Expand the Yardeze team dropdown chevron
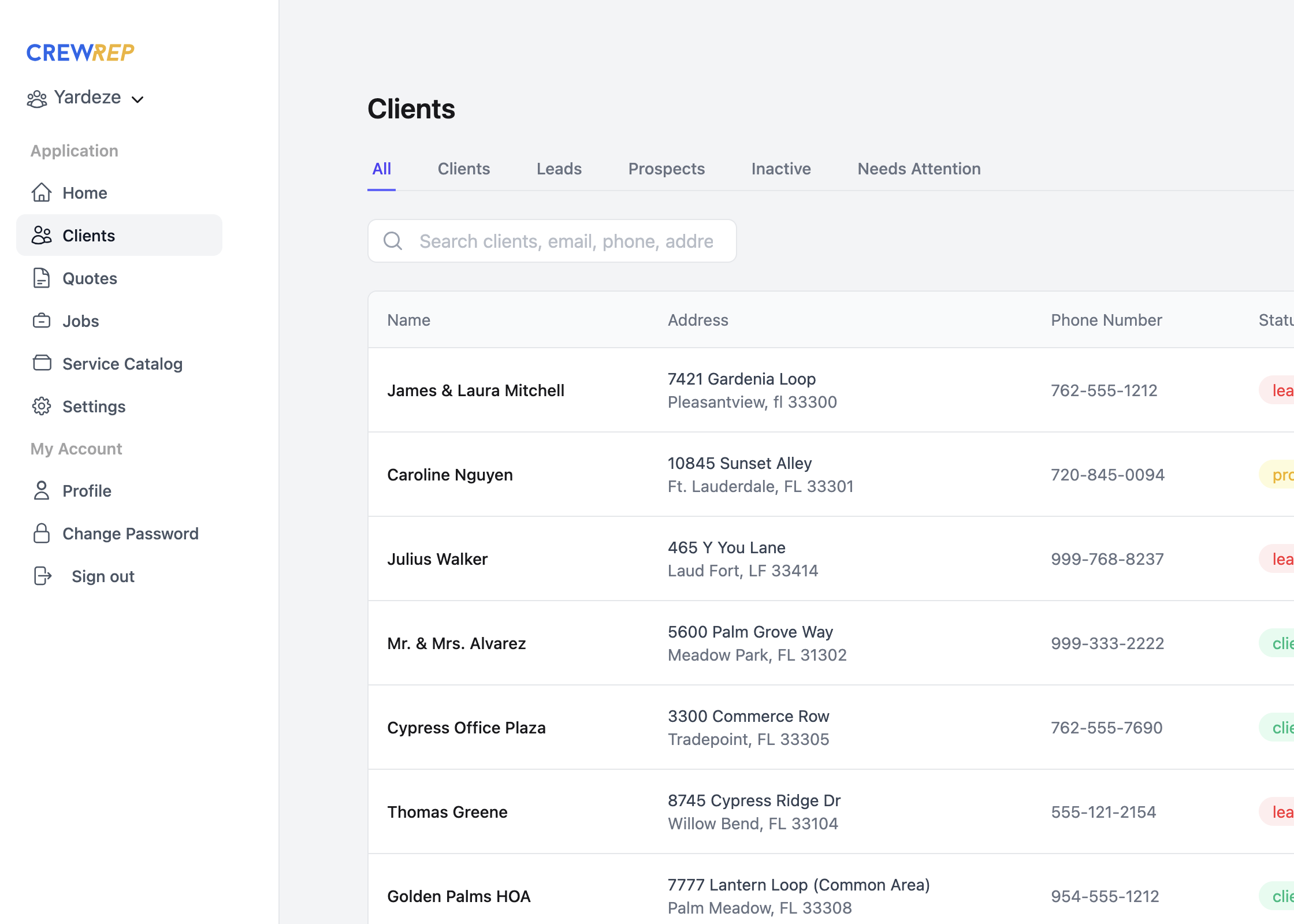The height and width of the screenshot is (924, 1294). [x=137, y=99]
